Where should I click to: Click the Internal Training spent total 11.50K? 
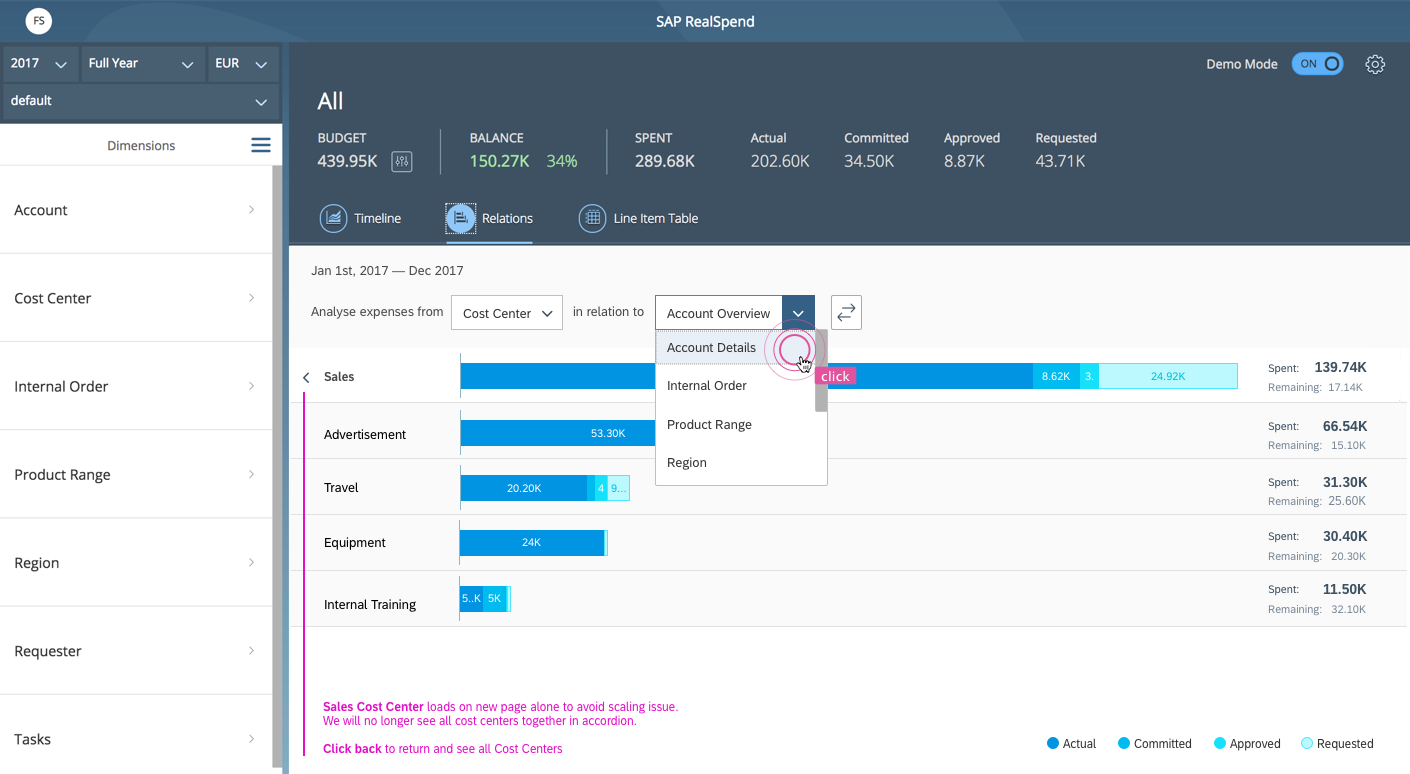point(1345,589)
